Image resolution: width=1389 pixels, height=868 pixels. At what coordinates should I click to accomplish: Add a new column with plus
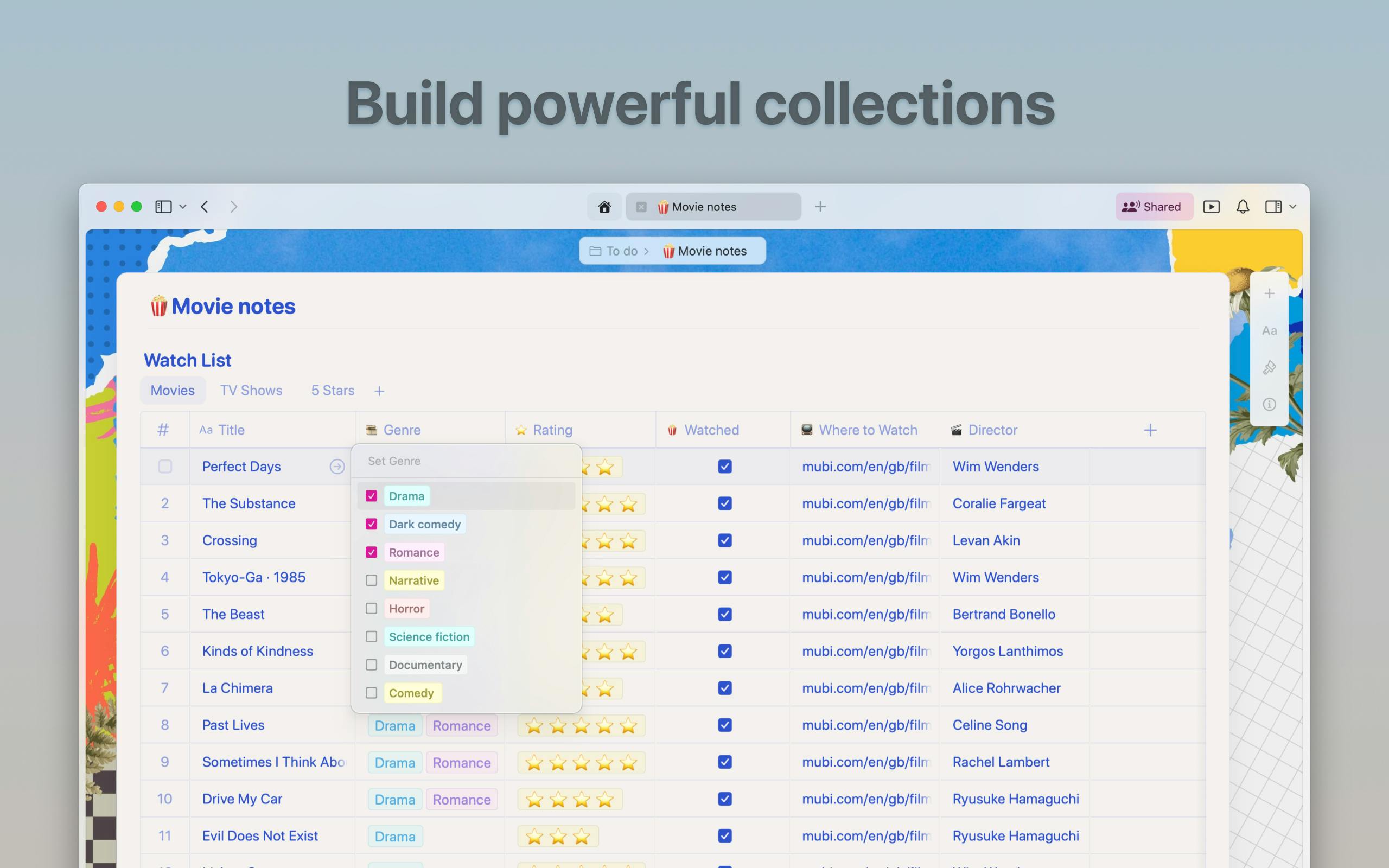point(1150,430)
